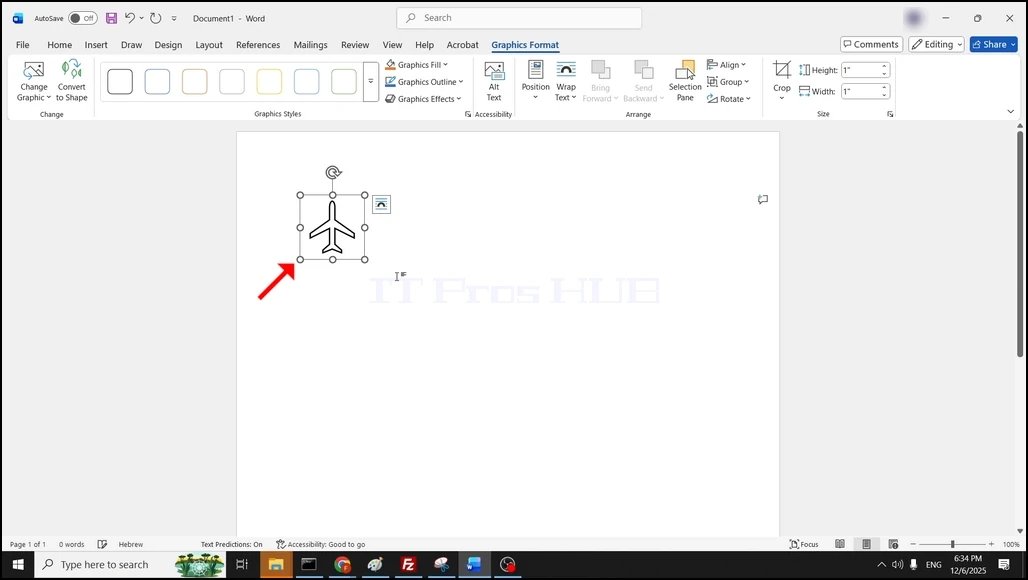Open Chrome from the taskbar

click(342, 564)
